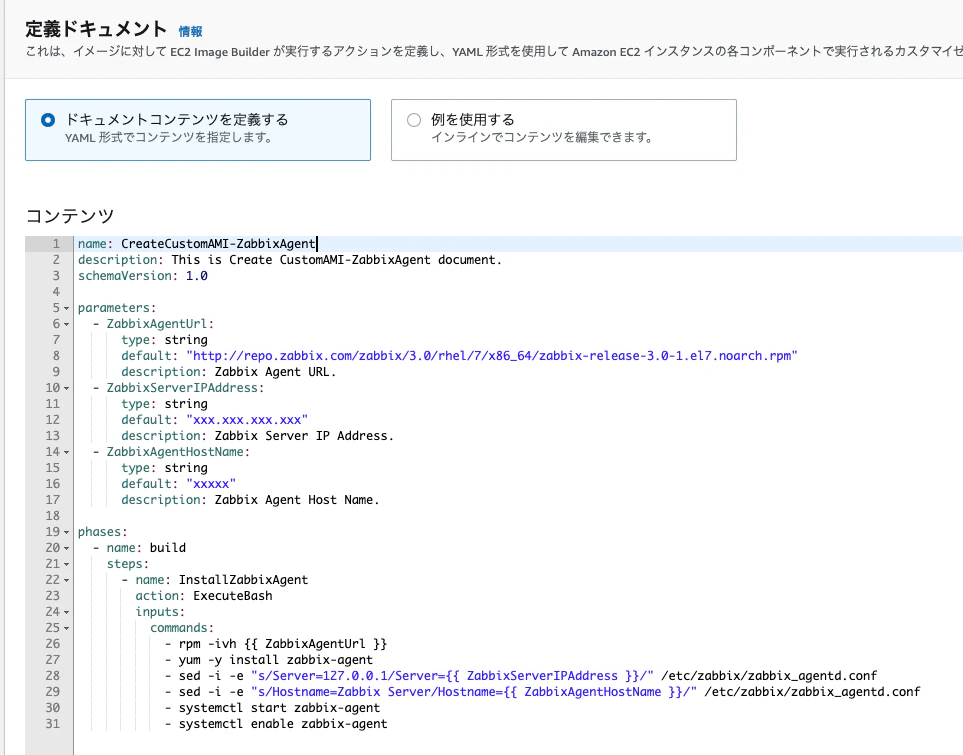Click the 'ExecuteBash' action value
This screenshot has height=755, width=963.
click(233, 595)
